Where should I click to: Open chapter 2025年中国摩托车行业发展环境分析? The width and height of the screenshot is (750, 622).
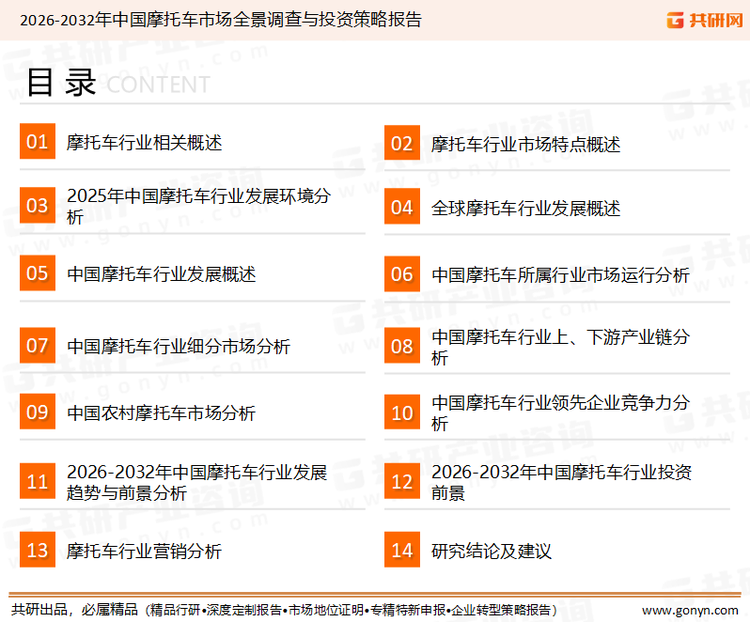coord(199,206)
